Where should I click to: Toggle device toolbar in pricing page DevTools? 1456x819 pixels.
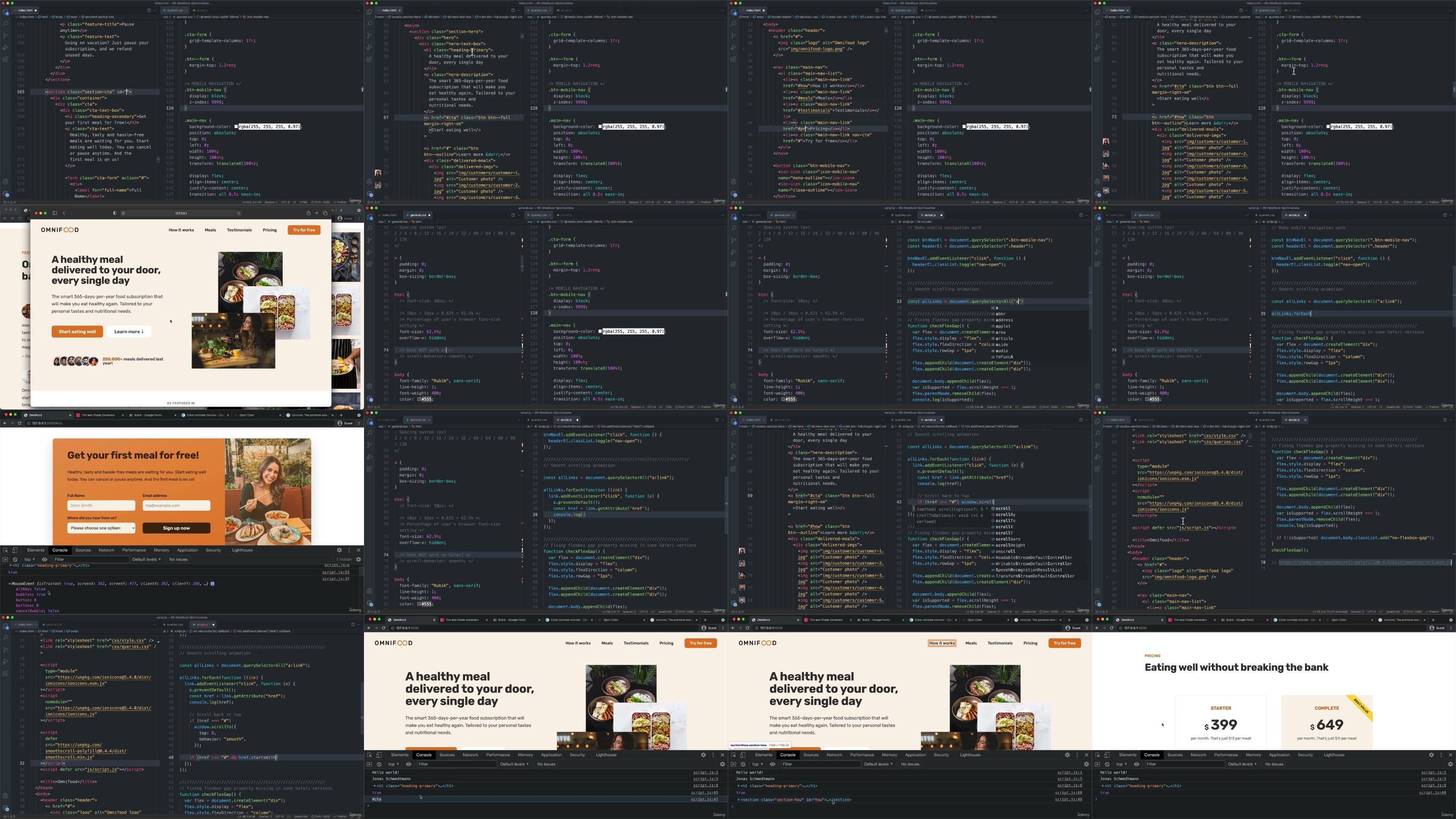pos(1107,754)
